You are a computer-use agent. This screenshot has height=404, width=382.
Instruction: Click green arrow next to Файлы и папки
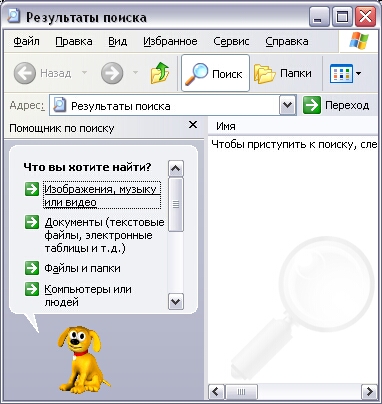point(32,268)
